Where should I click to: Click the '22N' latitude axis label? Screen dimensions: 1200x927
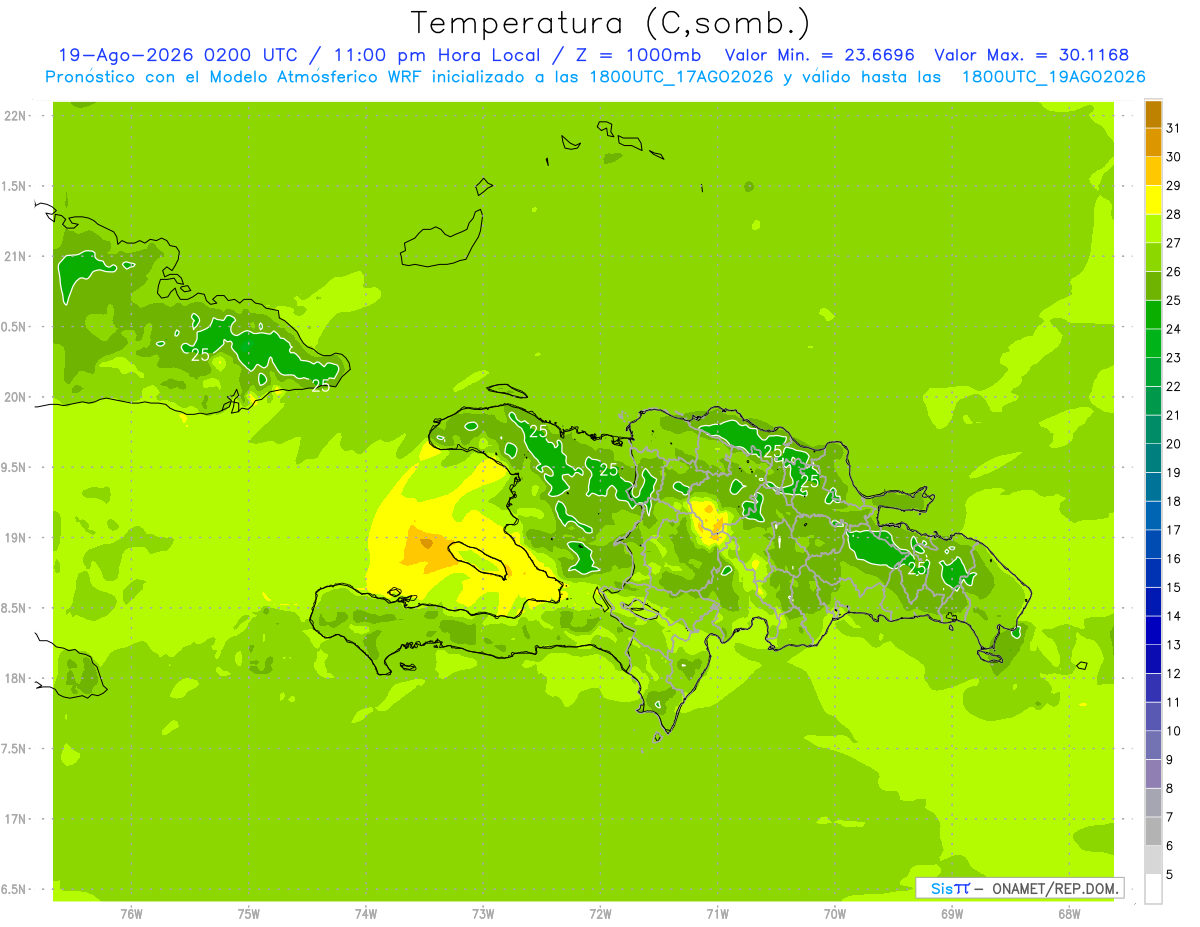14,116
